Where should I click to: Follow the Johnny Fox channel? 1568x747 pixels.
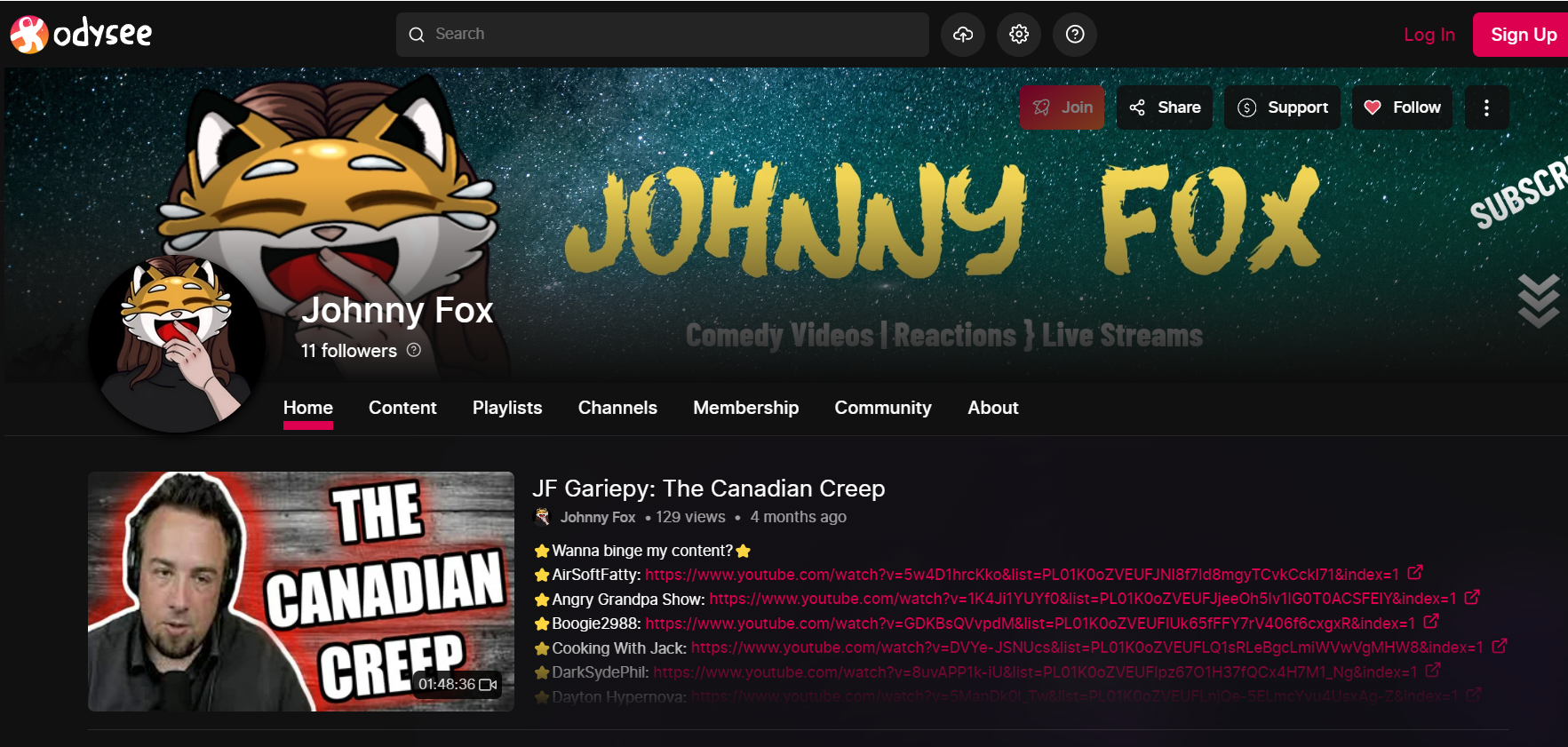tap(1402, 107)
